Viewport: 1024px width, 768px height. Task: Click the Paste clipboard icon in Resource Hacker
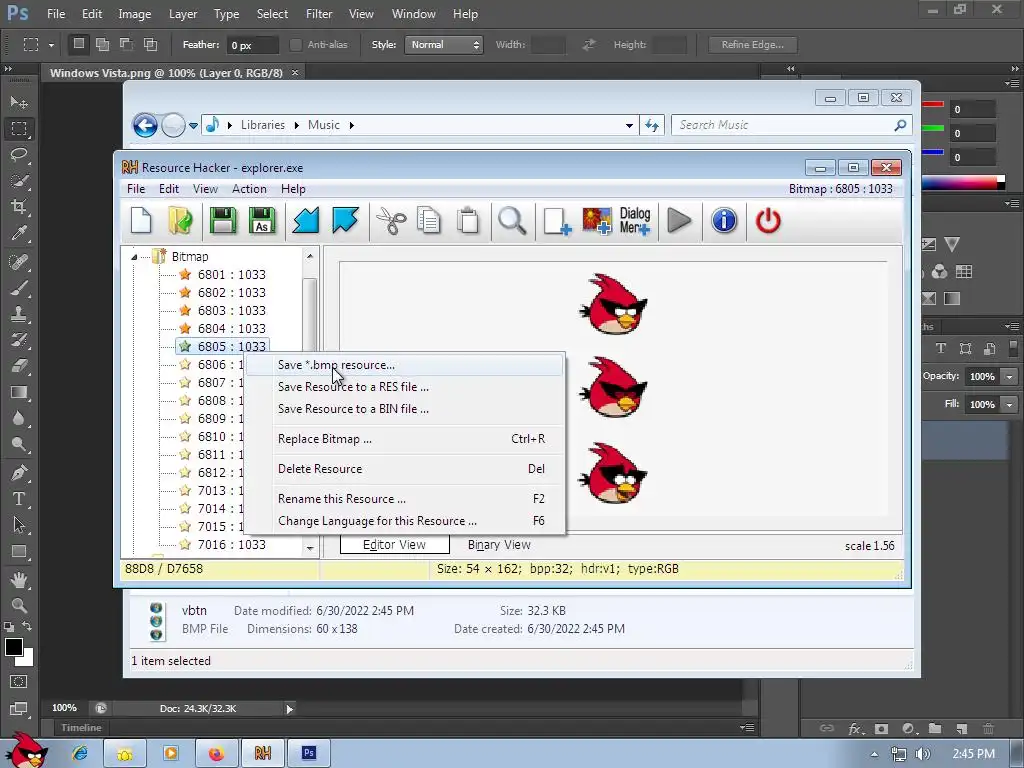[x=468, y=220]
